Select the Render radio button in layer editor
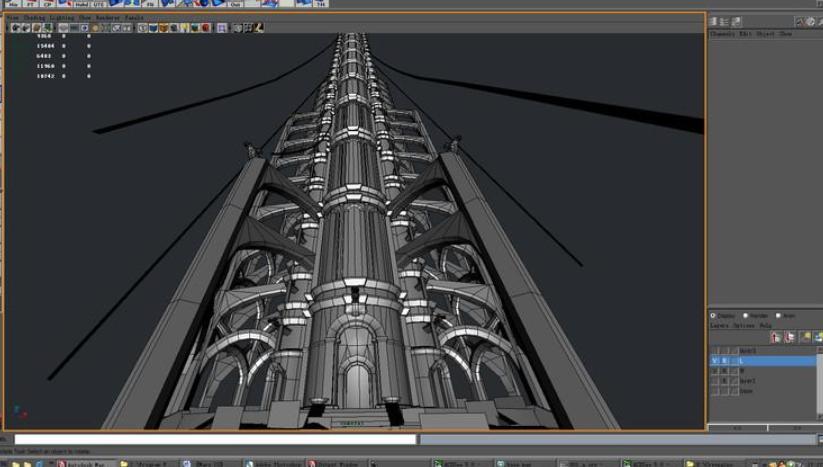This screenshot has height=467, width=823. point(745,316)
